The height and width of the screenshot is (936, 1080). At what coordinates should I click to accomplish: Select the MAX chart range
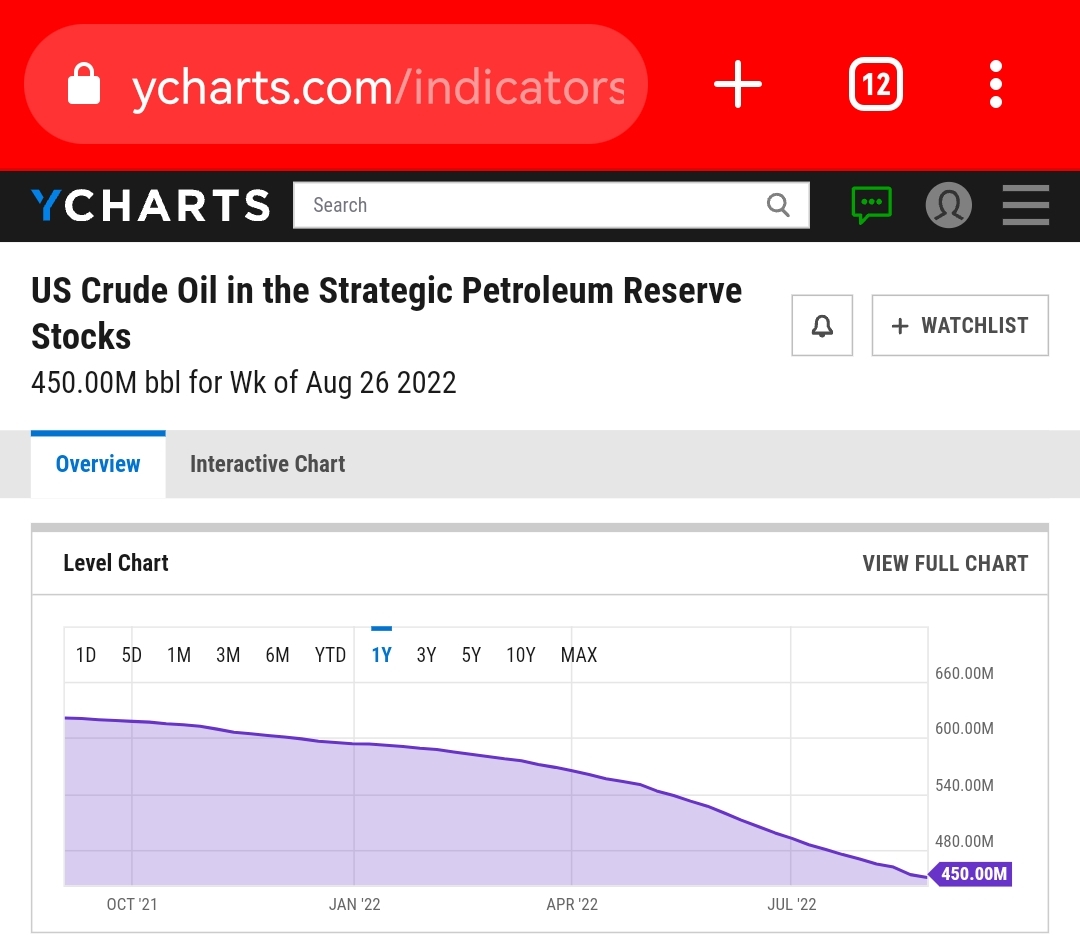pos(579,655)
